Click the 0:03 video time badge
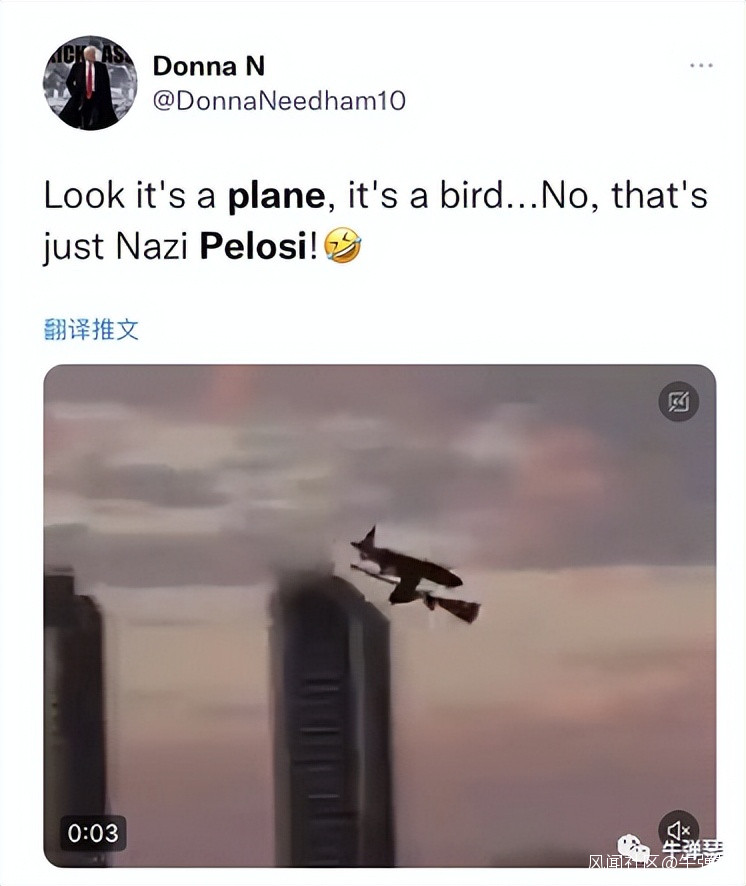The width and height of the screenshot is (746, 886). [93, 833]
